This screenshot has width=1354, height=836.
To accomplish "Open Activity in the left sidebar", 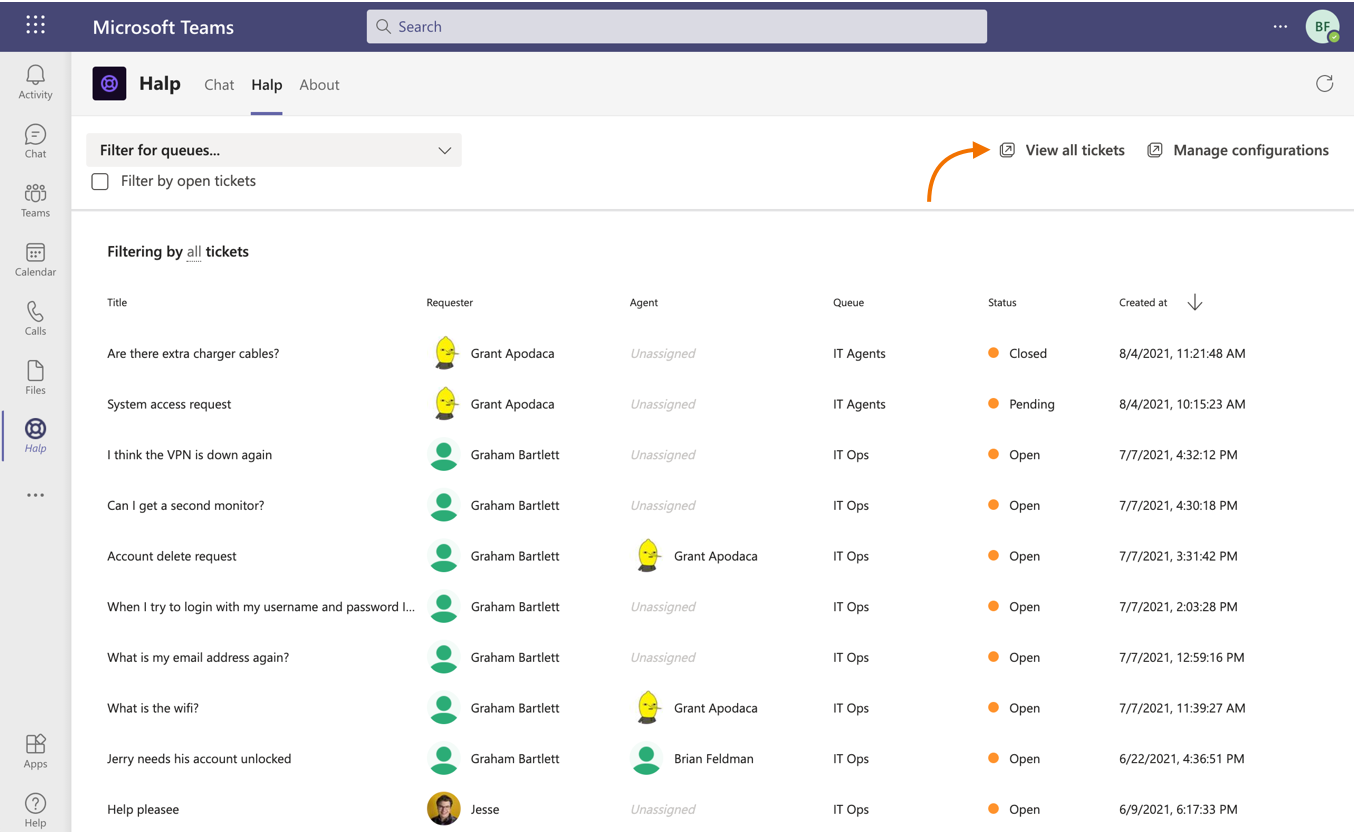I will coord(35,82).
